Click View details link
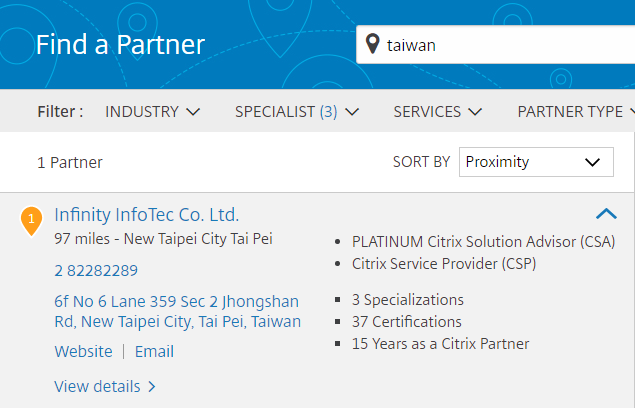Viewport: 635px width, 408px height. coord(98,386)
